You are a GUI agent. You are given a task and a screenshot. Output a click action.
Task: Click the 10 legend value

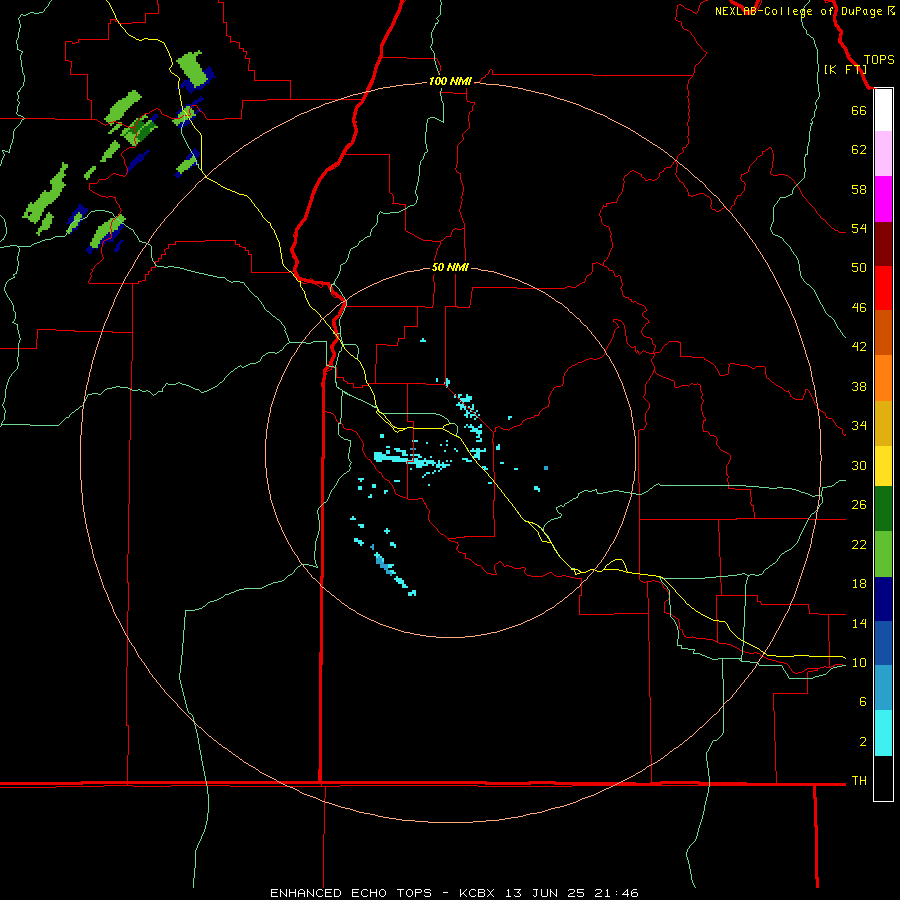859,662
